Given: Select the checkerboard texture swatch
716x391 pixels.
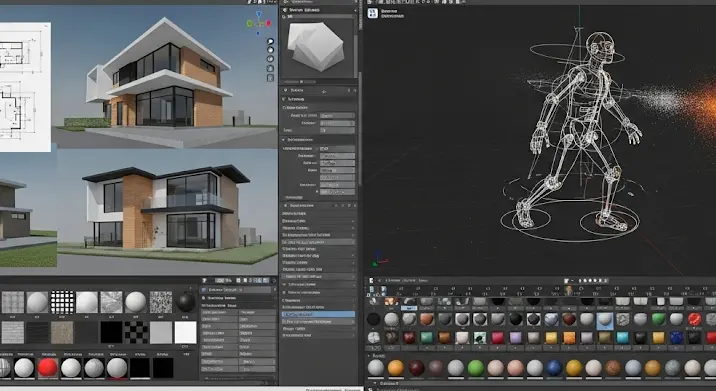Looking at the screenshot, I should tap(136, 332).
